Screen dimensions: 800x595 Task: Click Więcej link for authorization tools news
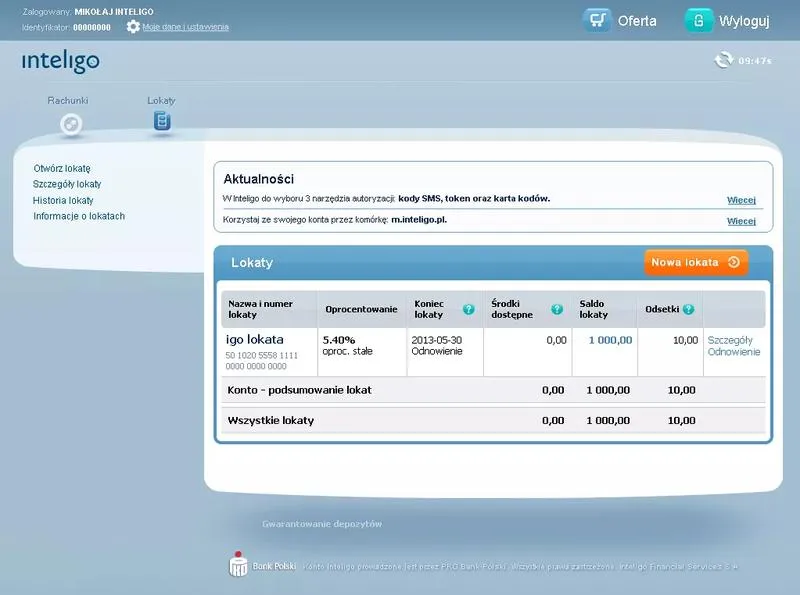(x=741, y=200)
